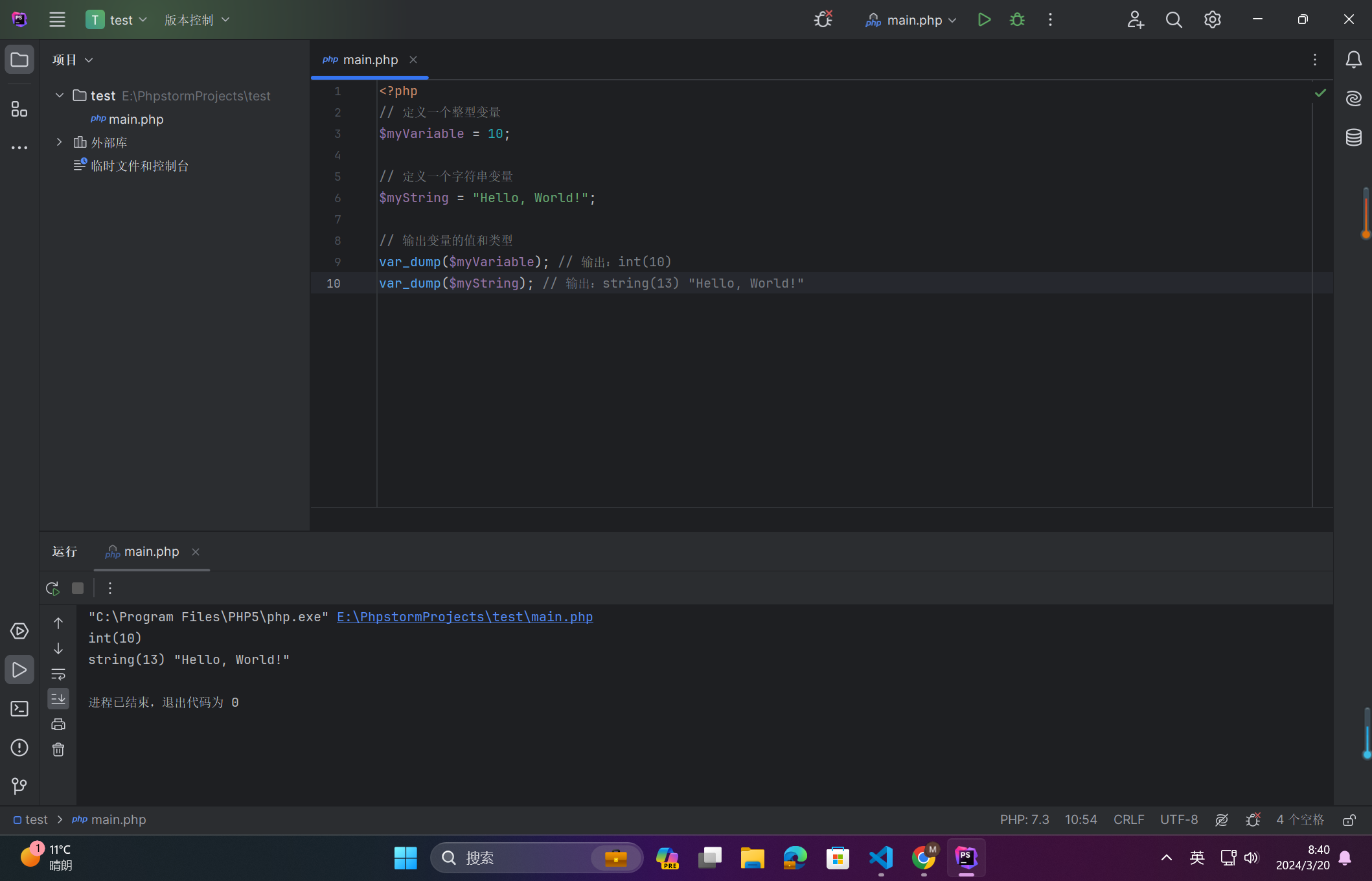
Task: Toggle file read-only lock in status bar
Action: pyautogui.click(x=1349, y=819)
